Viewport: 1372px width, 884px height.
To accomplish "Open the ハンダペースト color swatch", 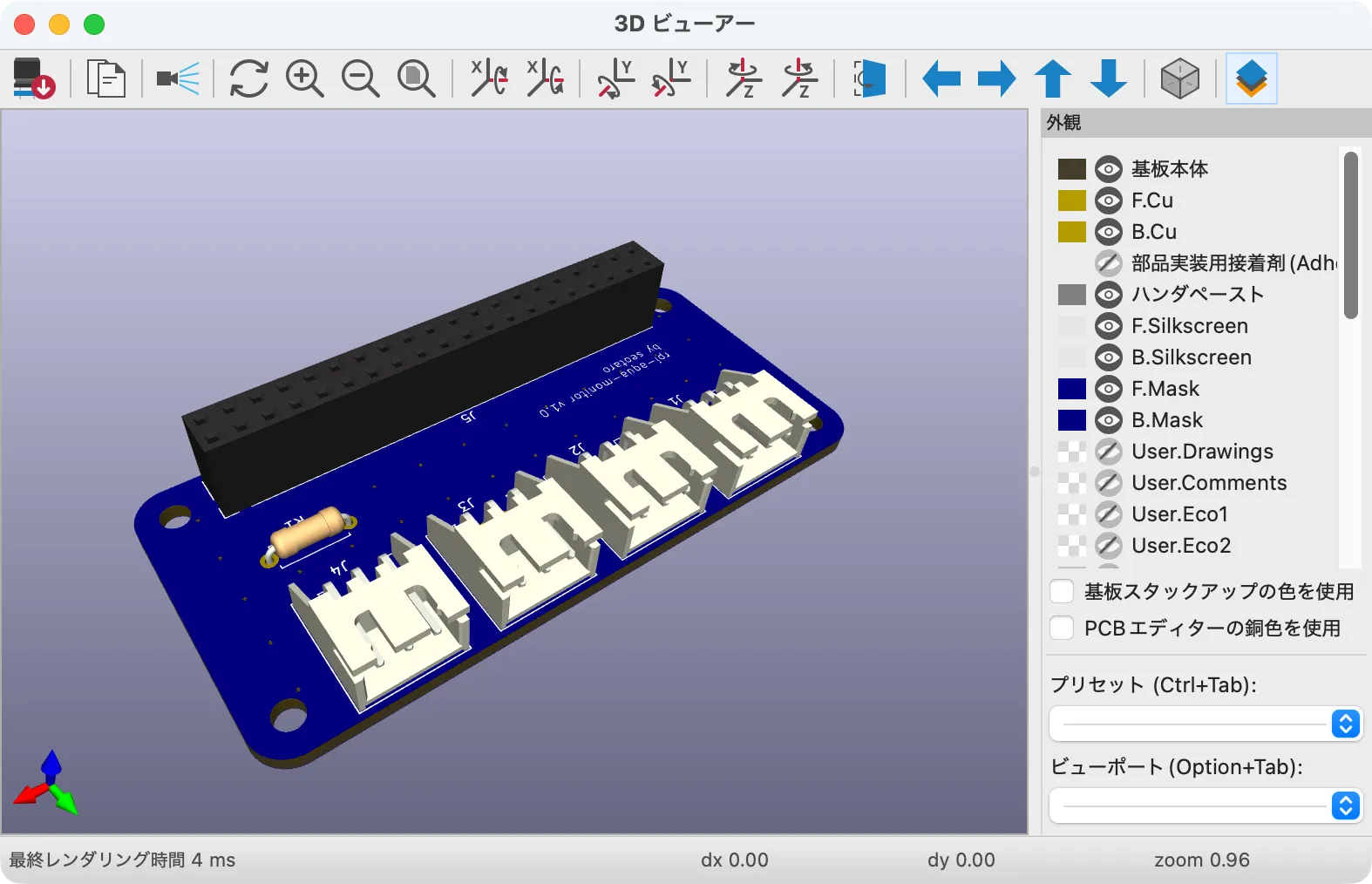I will tap(1071, 295).
